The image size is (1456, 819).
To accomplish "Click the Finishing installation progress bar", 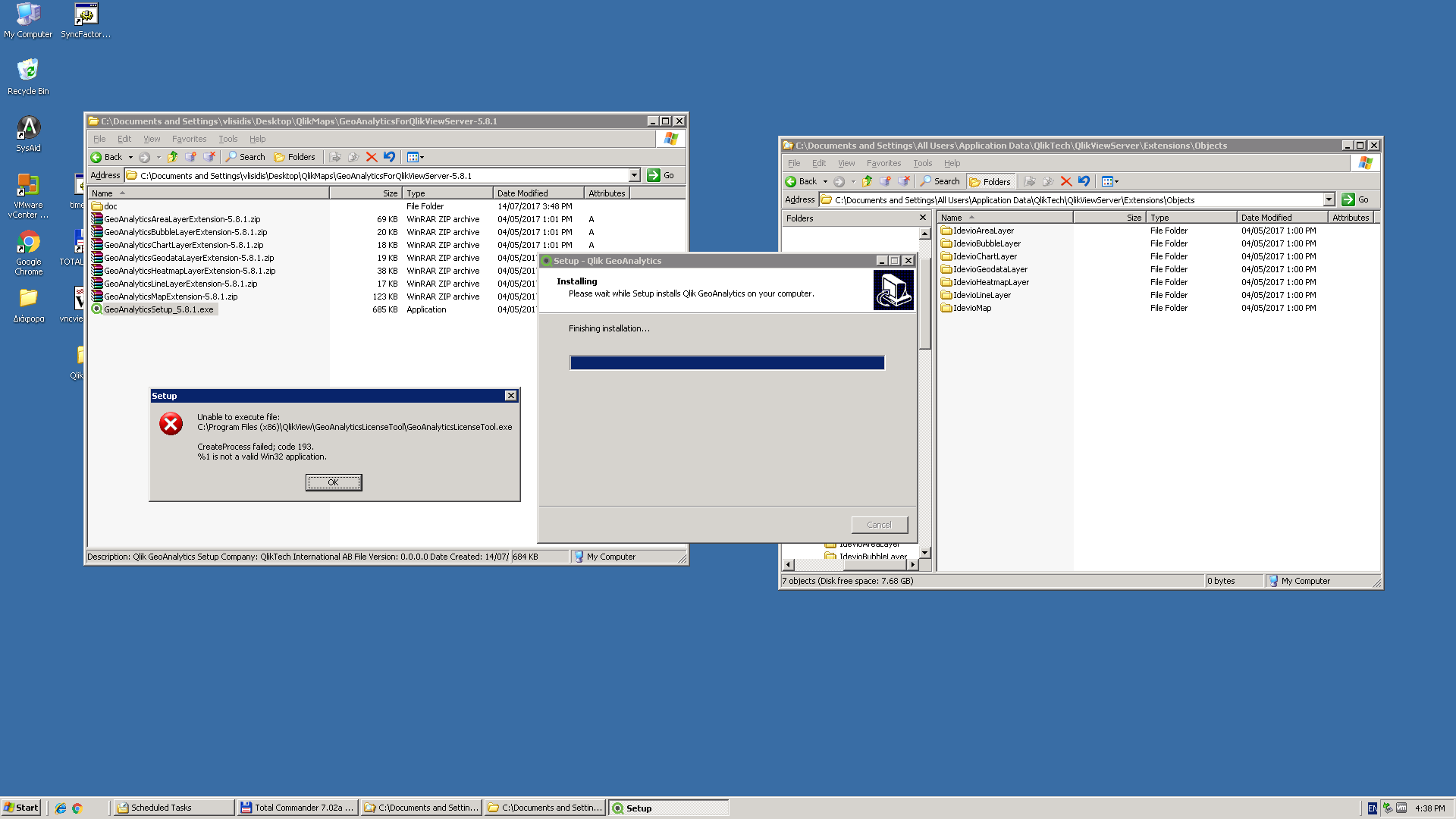I will tap(727, 363).
